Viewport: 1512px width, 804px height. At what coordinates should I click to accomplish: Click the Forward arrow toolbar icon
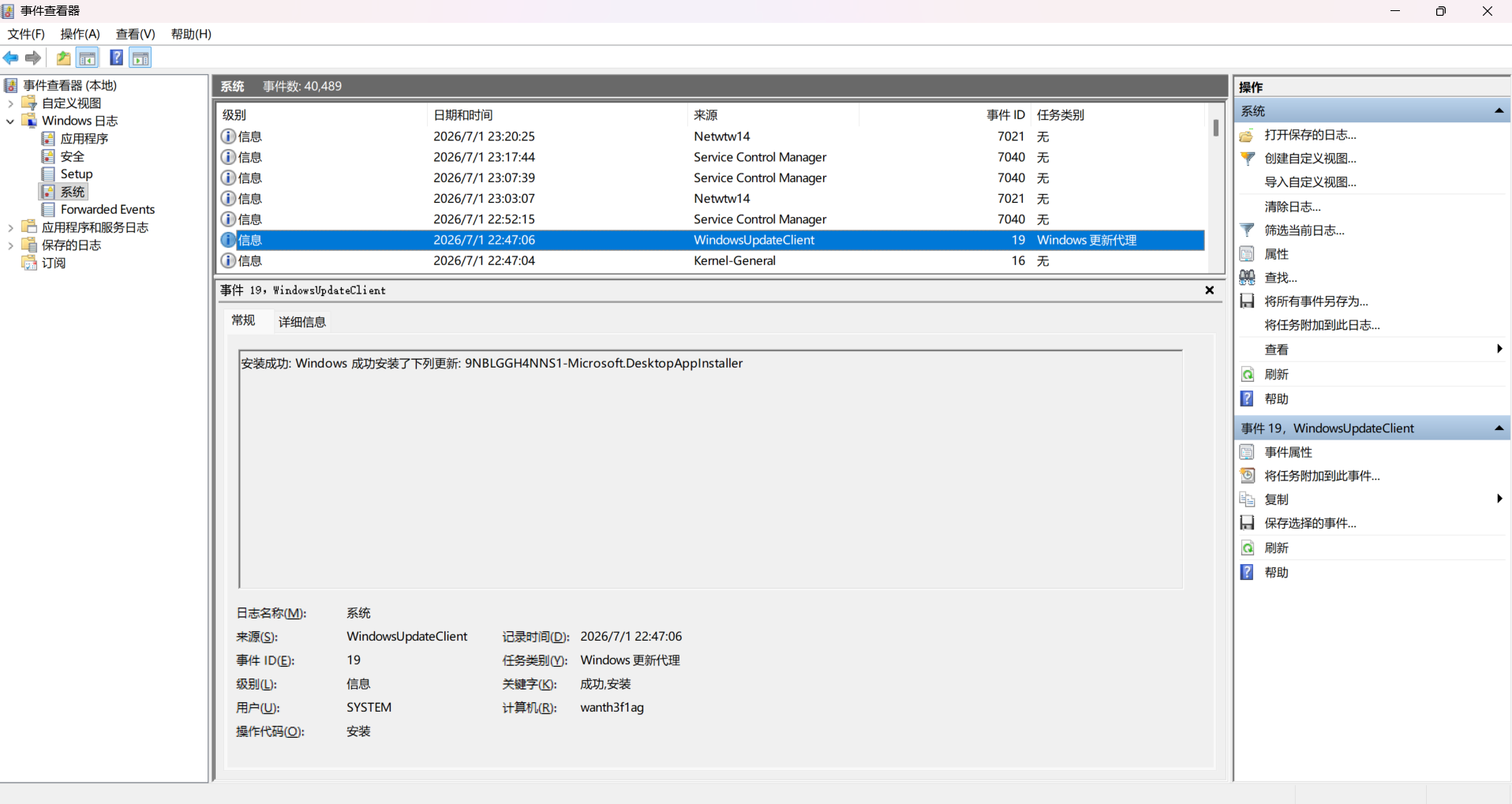33,58
